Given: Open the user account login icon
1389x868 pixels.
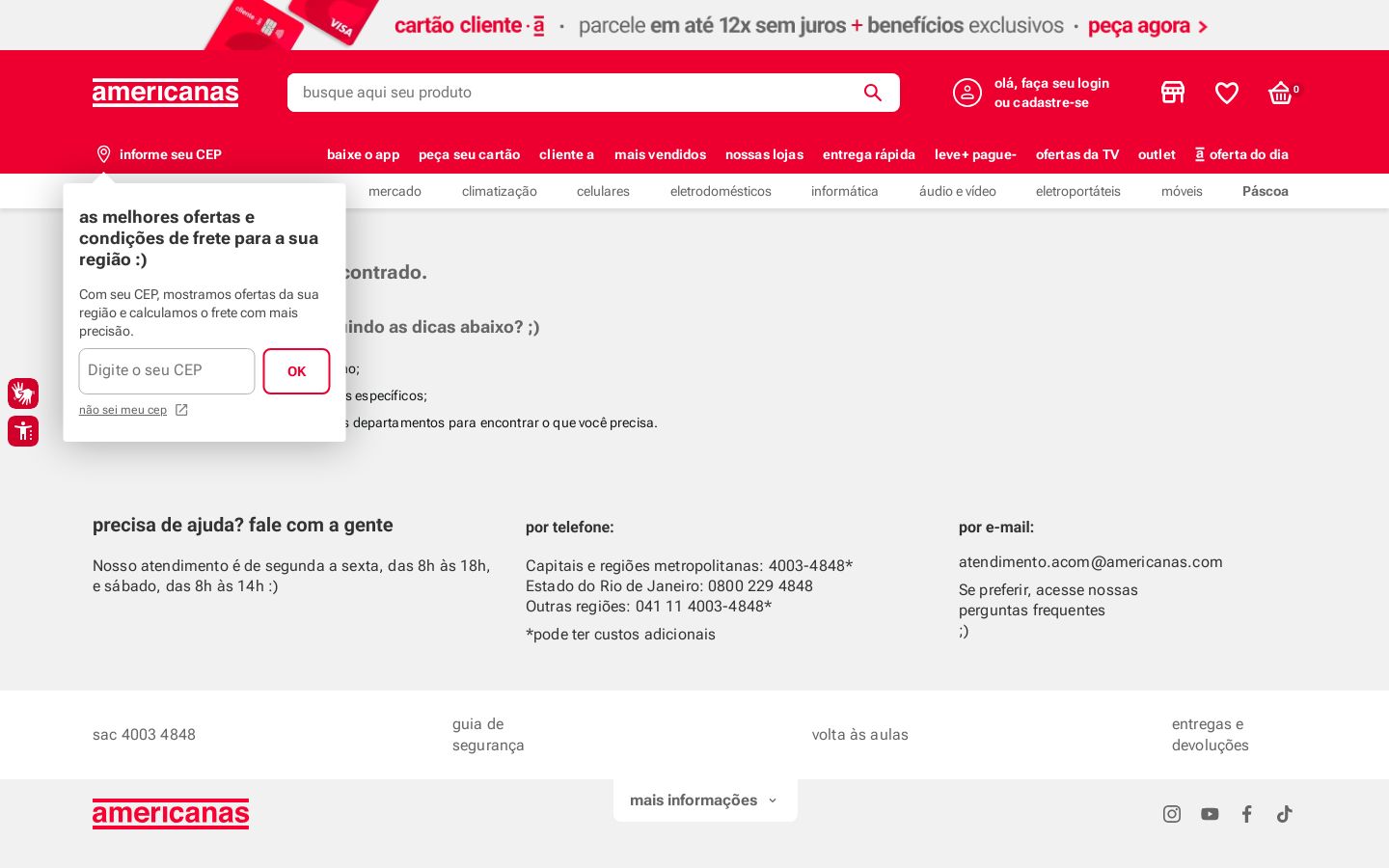Looking at the screenshot, I should click(967, 93).
